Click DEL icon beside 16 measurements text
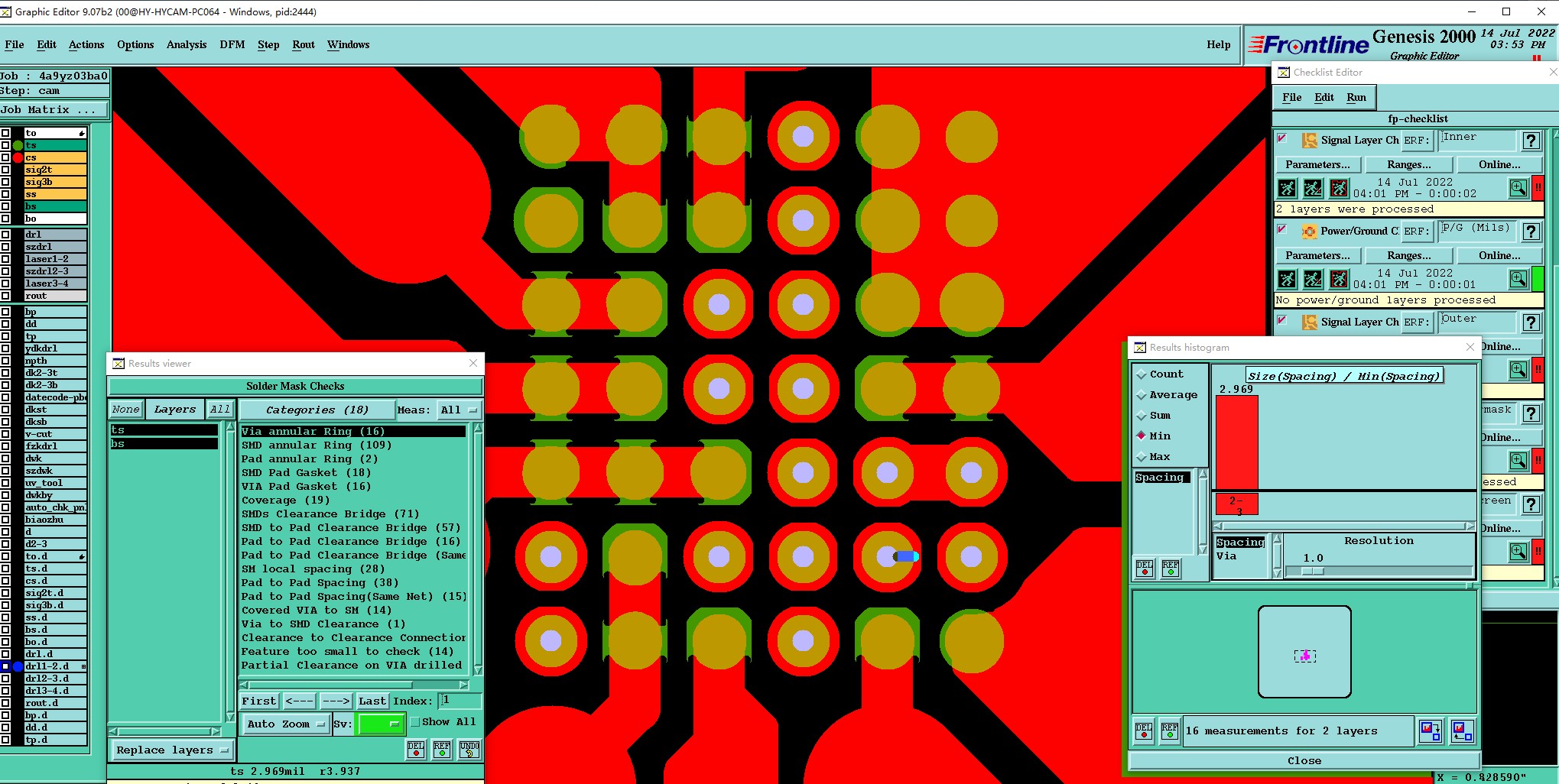 pos(1144,731)
